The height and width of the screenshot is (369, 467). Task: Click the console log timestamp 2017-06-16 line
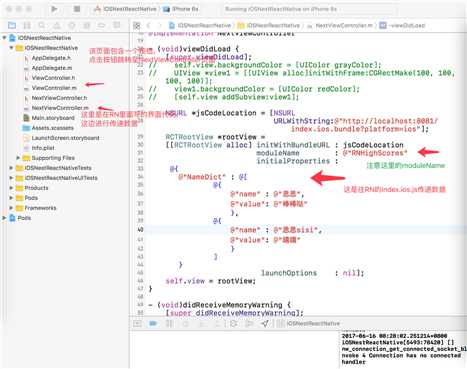(394, 336)
